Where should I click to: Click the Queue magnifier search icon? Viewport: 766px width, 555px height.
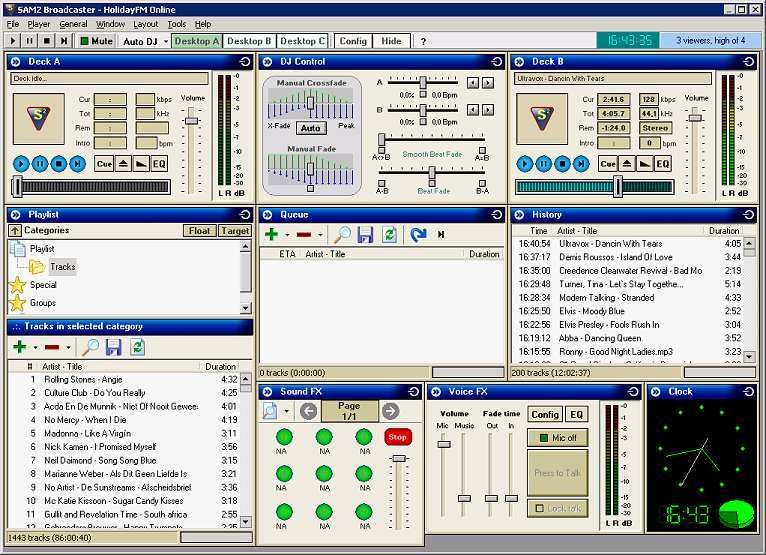(342, 235)
